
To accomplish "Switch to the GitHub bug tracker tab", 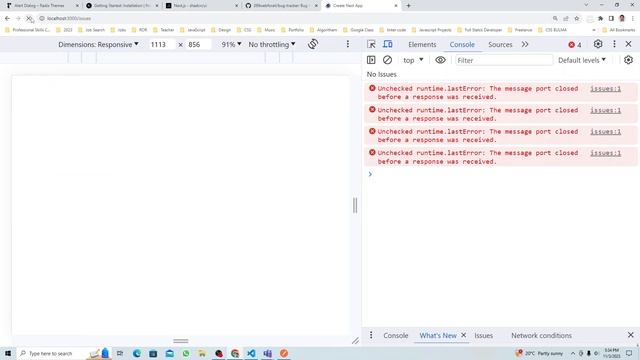I will coord(281,6).
